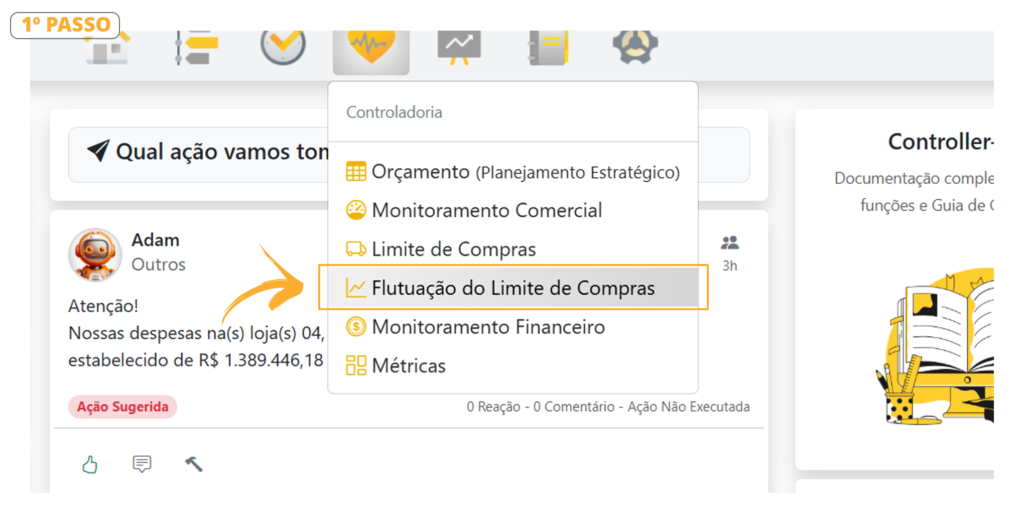
Task: Open the gear settings toolbar icon
Action: click(635, 47)
